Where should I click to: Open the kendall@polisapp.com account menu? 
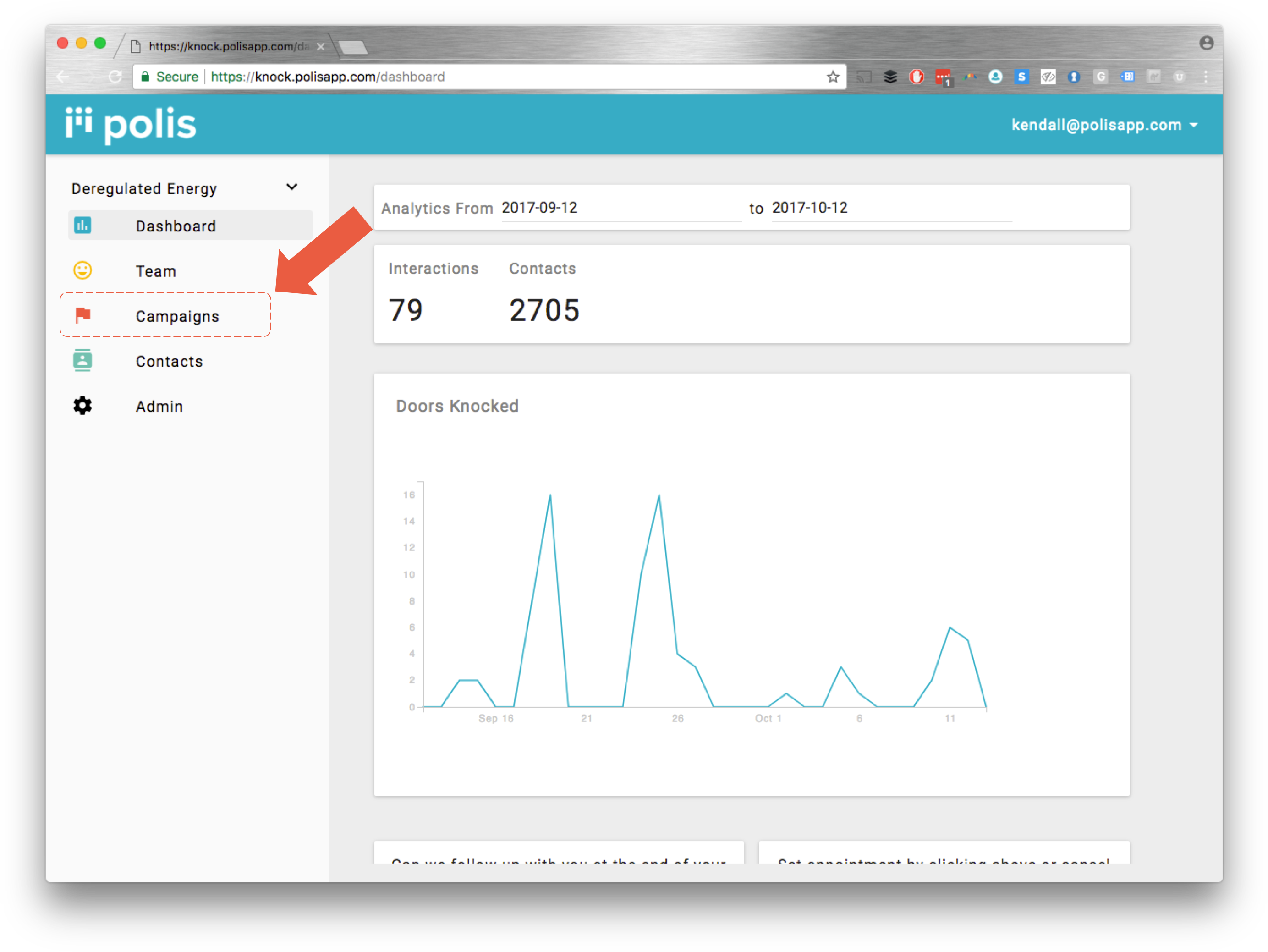tap(1104, 125)
